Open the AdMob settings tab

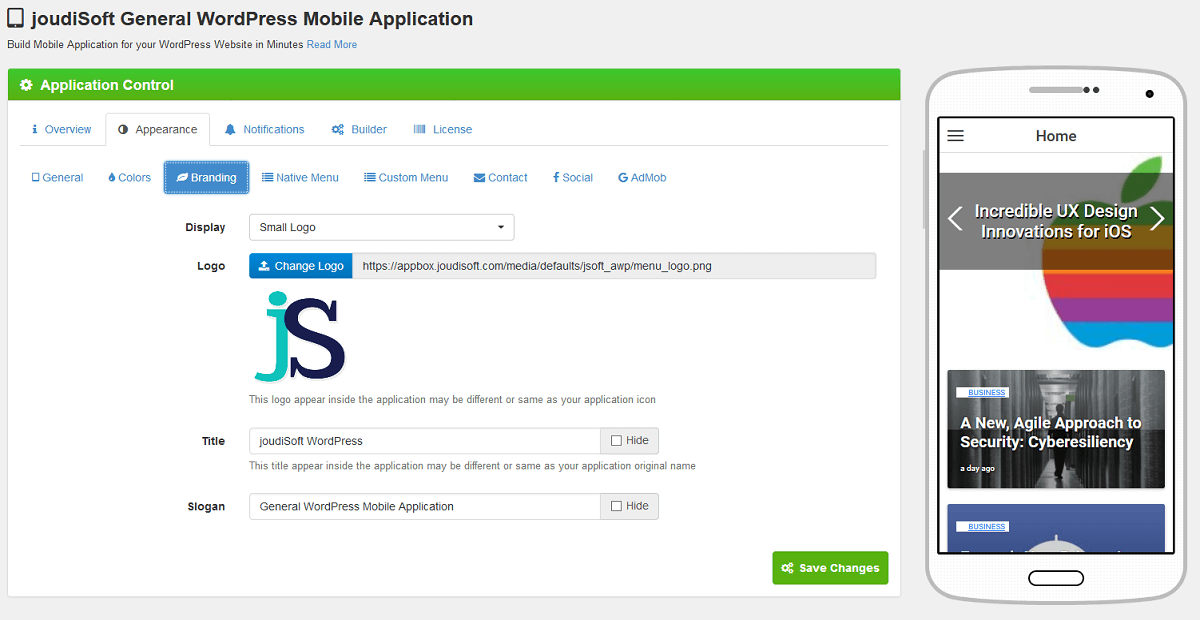click(642, 177)
